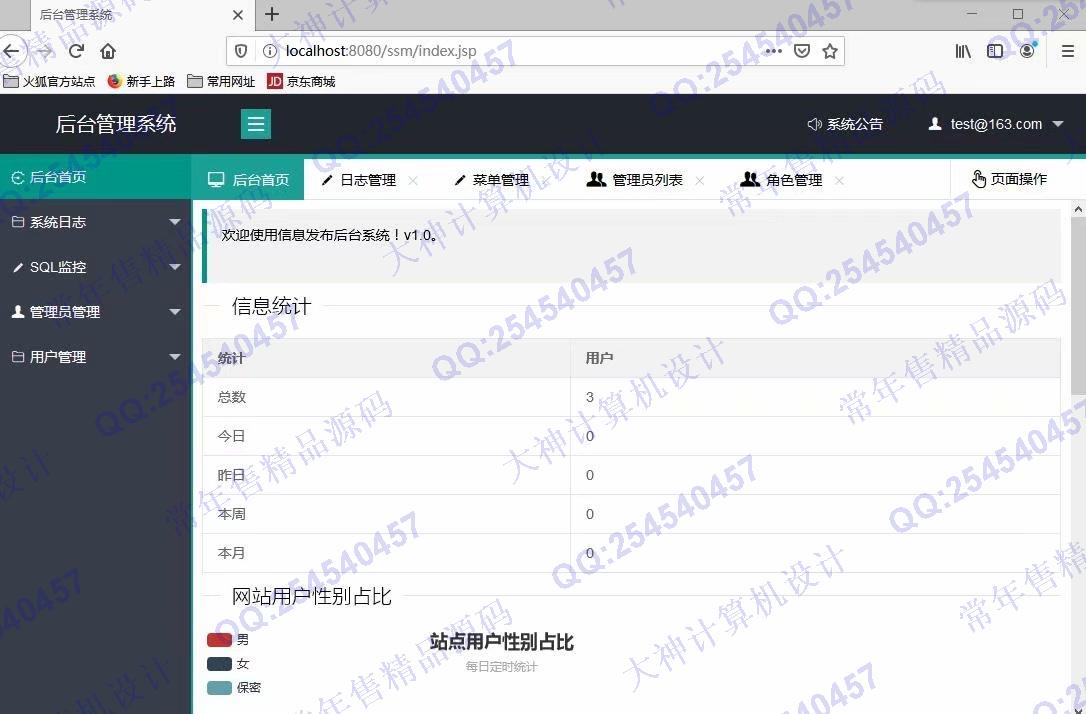Toggle the sidebar with the hamburger button
The height and width of the screenshot is (714, 1086).
tap(256, 124)
